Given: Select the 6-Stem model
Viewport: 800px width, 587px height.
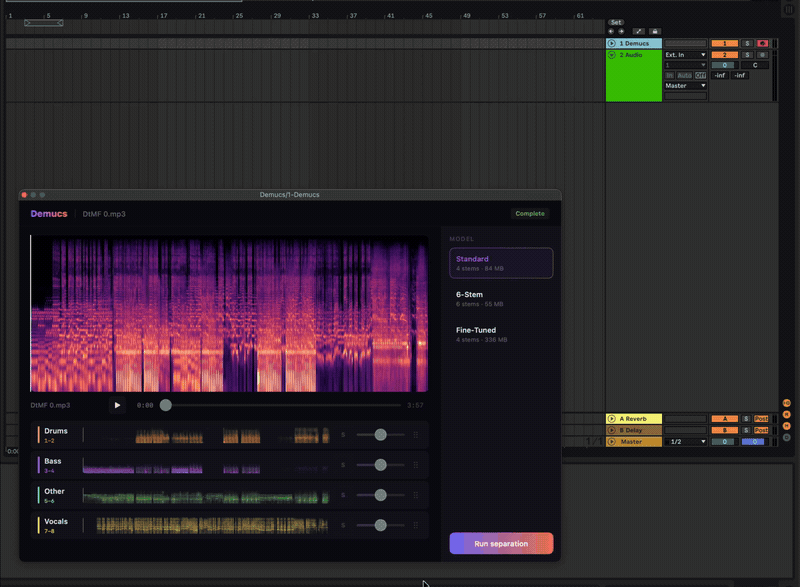Looking at the screenshot, I should pos(501,299).
